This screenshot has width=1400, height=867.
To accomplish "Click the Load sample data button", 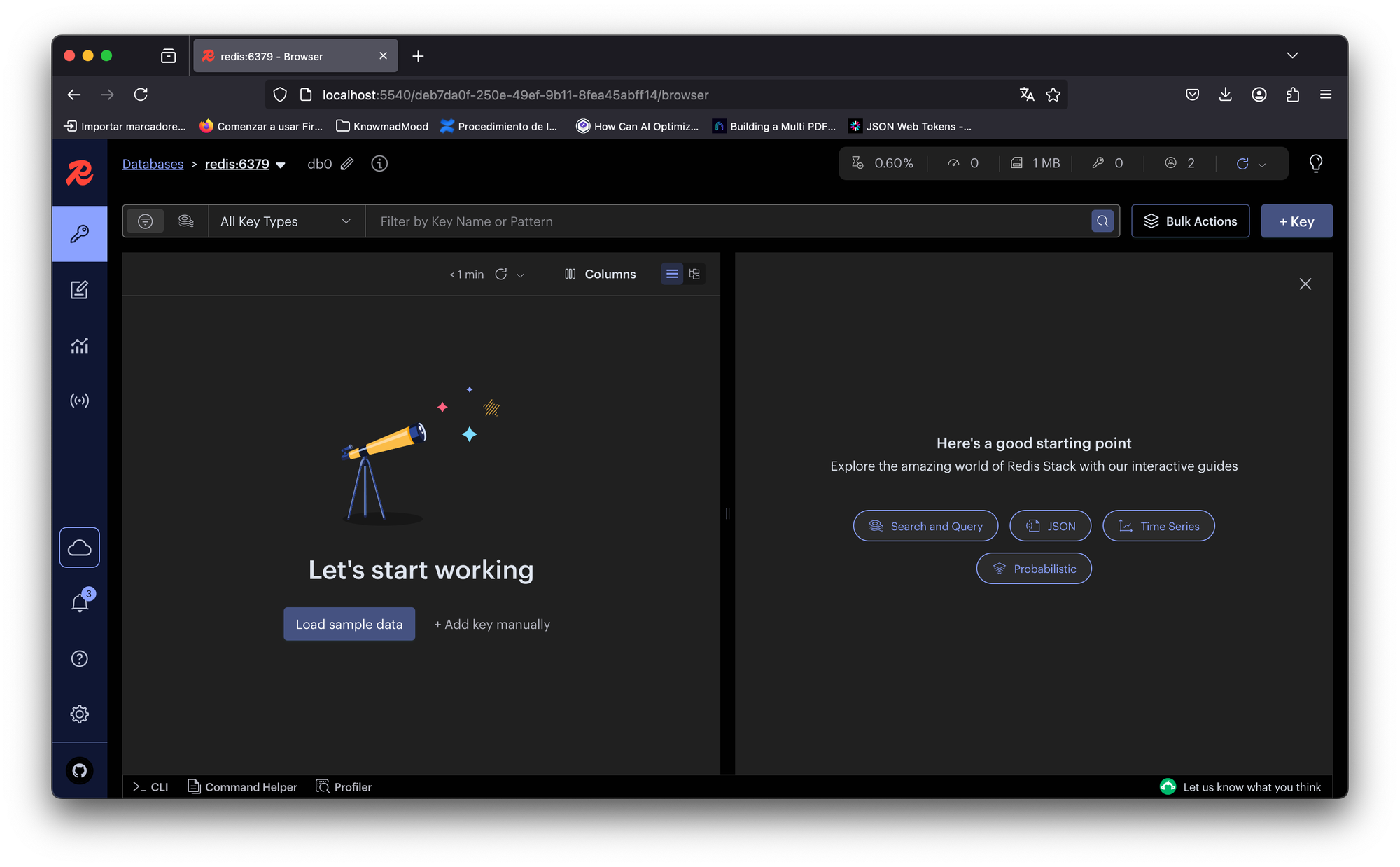I will 349,624.
